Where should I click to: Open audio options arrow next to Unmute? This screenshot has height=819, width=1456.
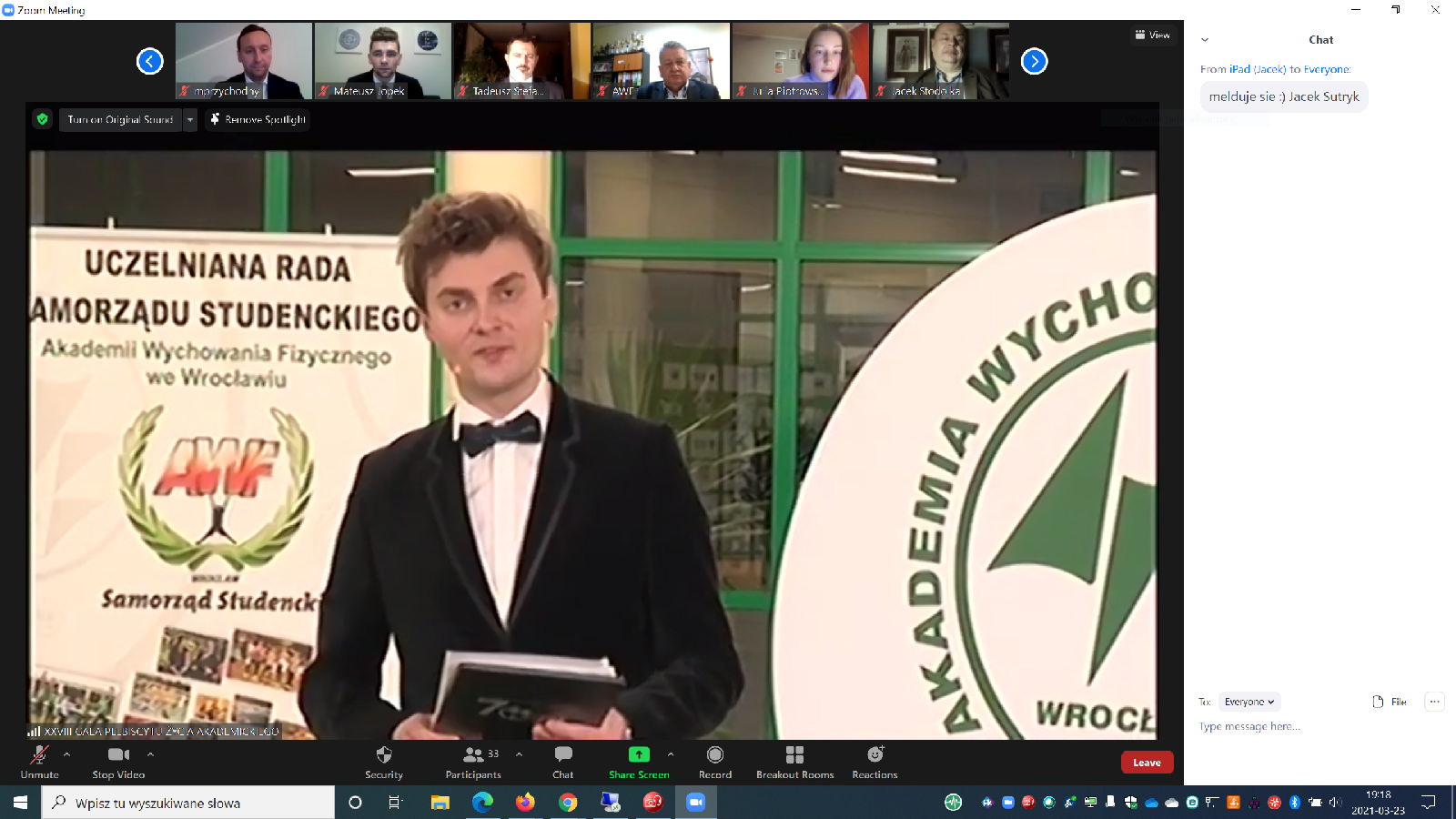point(66,754)
